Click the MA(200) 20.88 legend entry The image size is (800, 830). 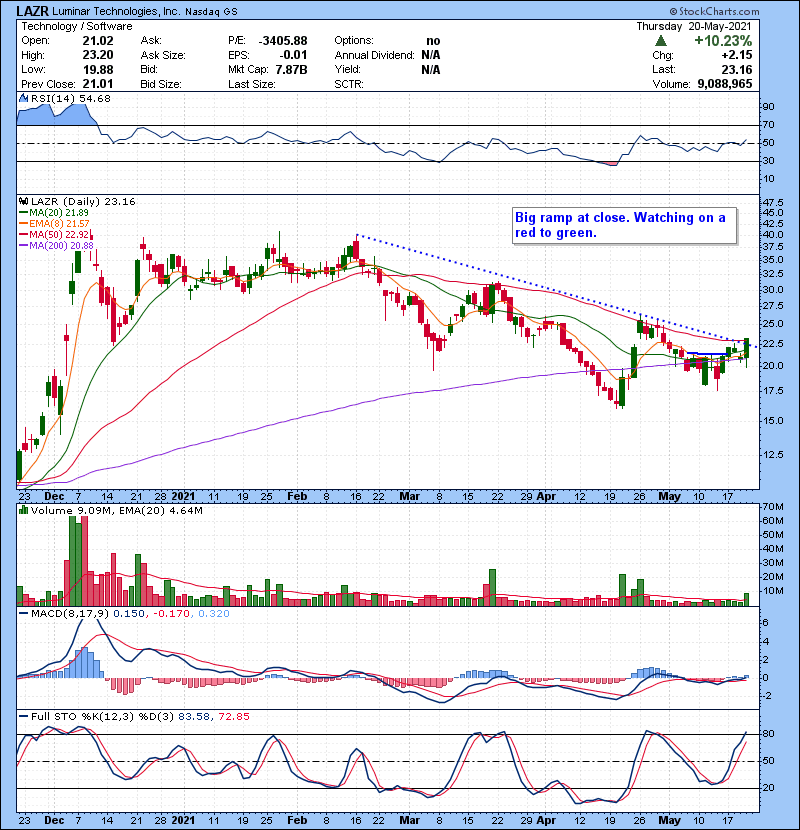coord(56,246)
